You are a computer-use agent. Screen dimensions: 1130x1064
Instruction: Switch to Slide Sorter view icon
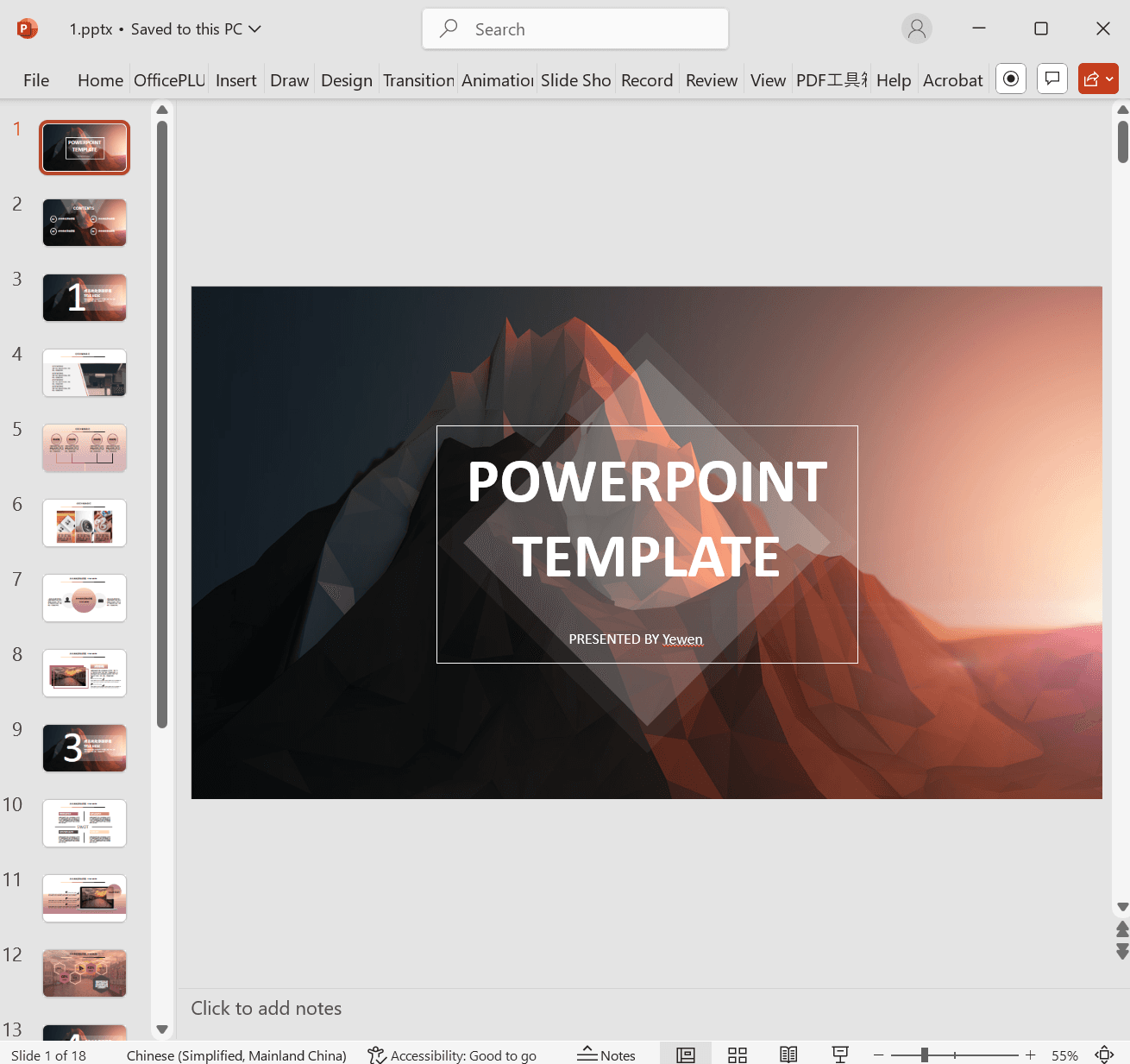(x=738, y=1055)
